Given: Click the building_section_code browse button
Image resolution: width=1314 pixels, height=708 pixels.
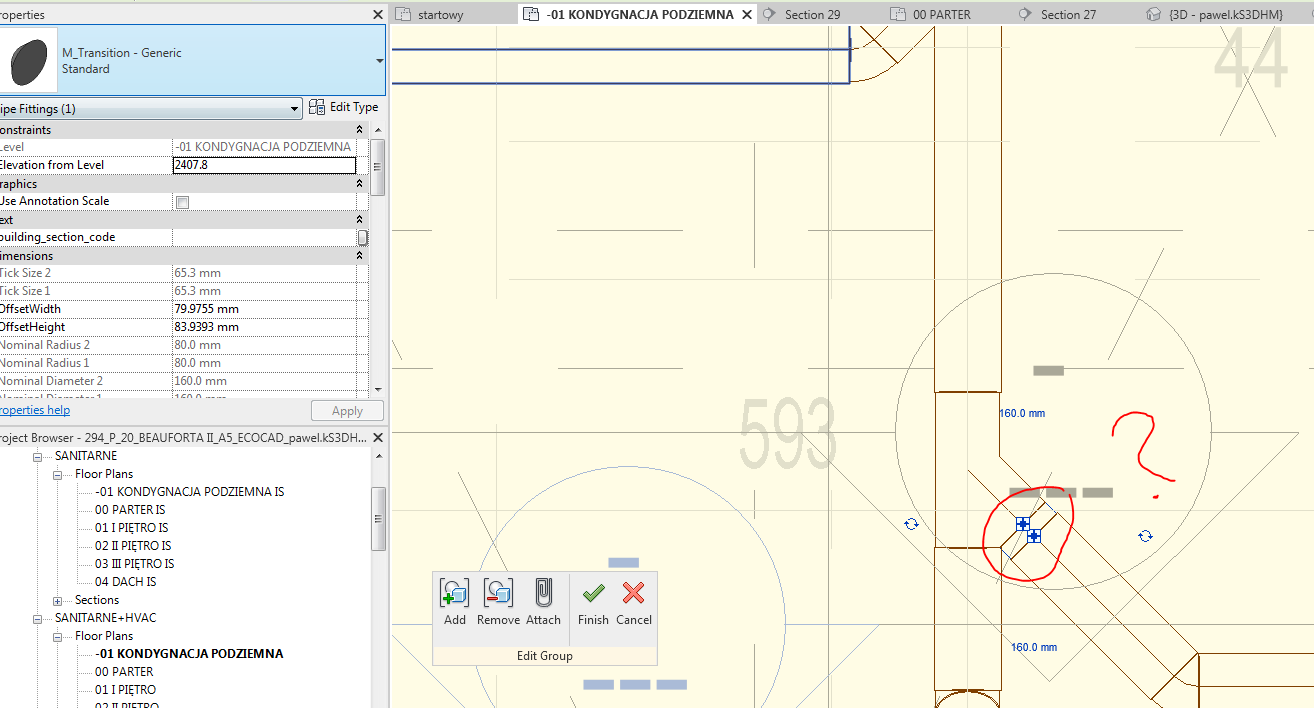Looking at the screenshot, I should click(x=363, y=237).
